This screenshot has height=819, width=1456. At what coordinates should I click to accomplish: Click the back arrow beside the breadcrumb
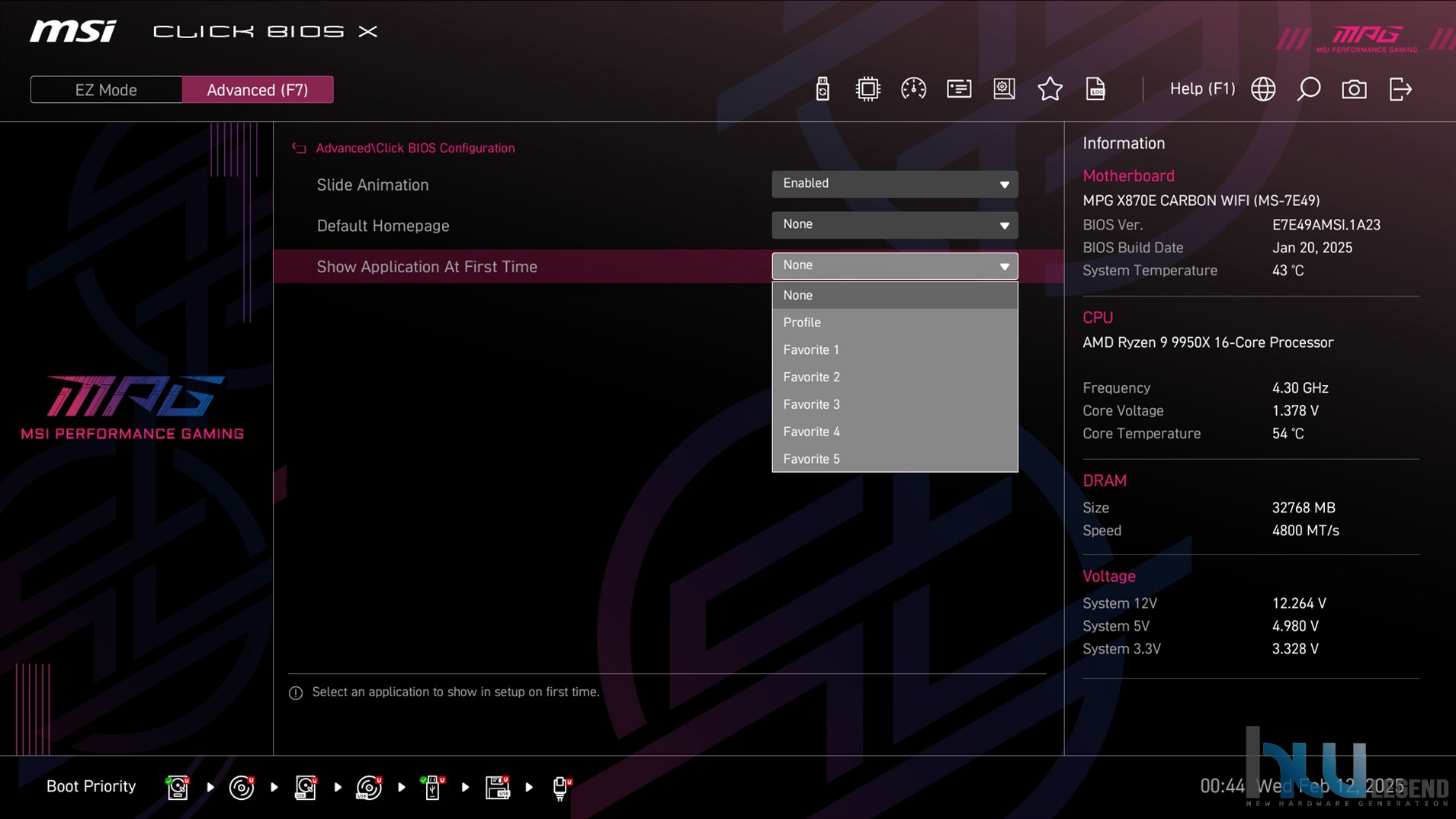(x=299, y=148)
